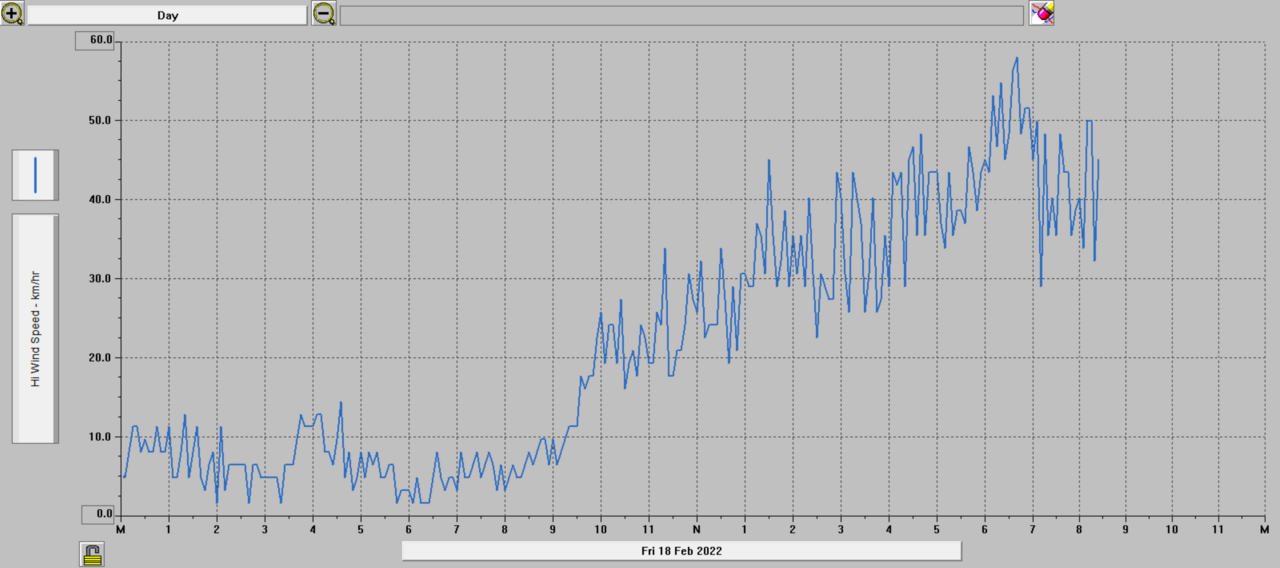Click the Hi Wind Speed - km/hr label

[35, 328]
